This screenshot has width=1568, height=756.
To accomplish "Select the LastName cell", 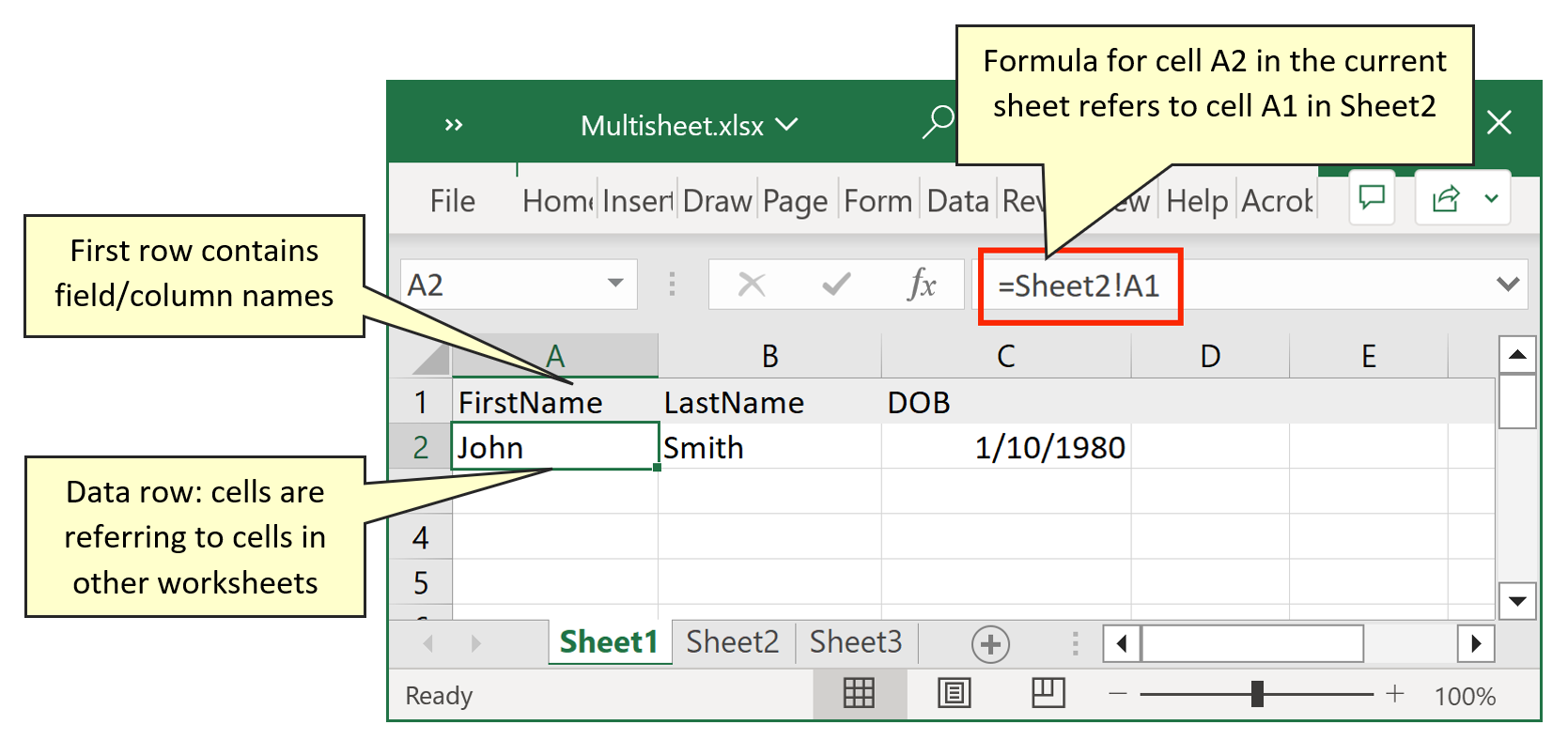I will 770,402.
